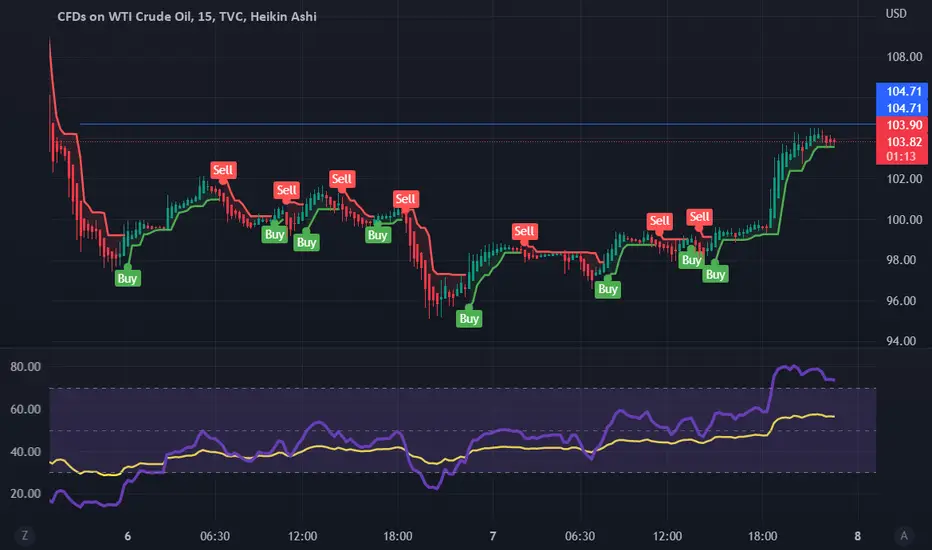Click date label 8 on the time axis

point(858,536)
